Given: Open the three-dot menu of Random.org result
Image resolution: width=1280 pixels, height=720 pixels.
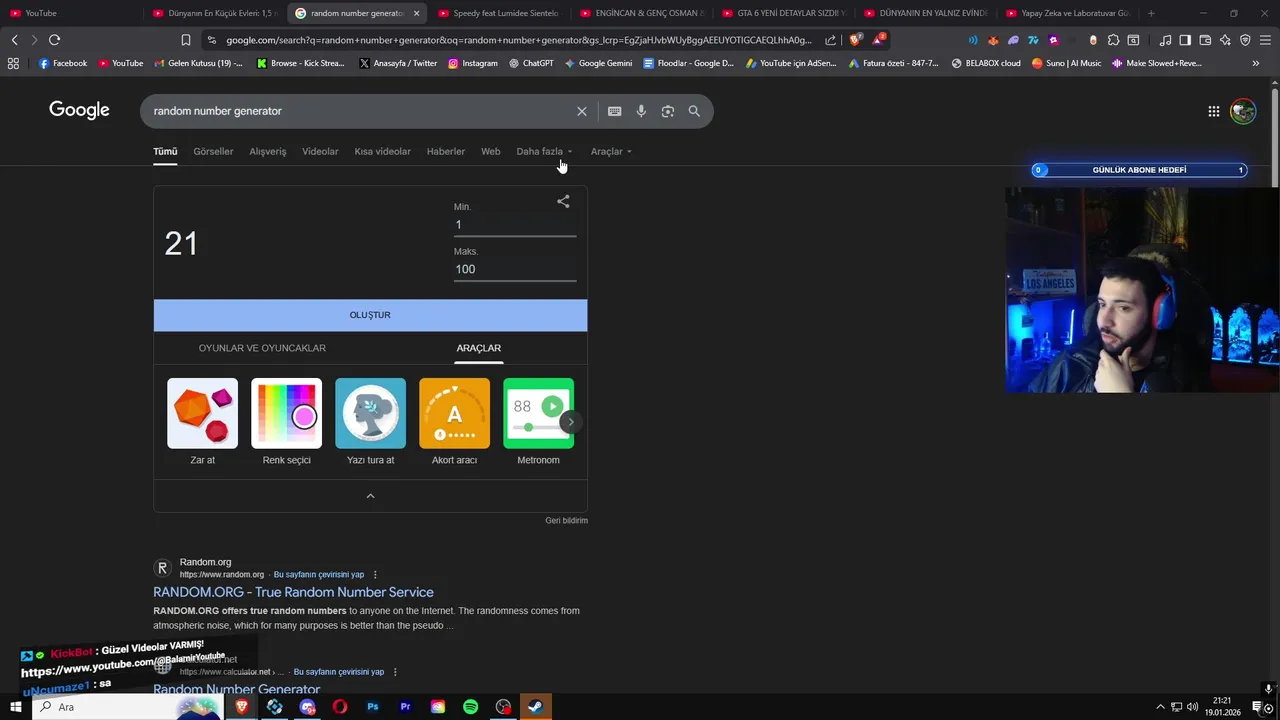Looking at the screenshot, I should [375, 575].
